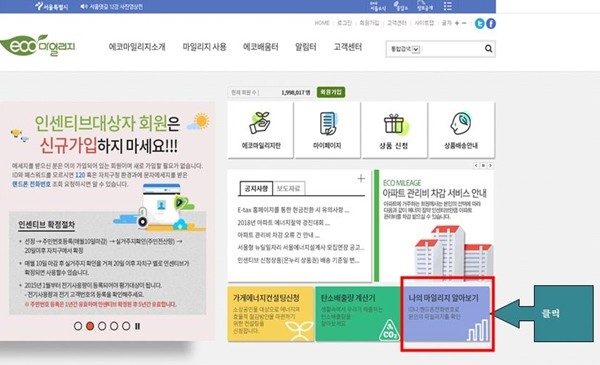Select the fourth slideshow dot
The height and width of the screenshot is (365, 600).
(114, 326)
